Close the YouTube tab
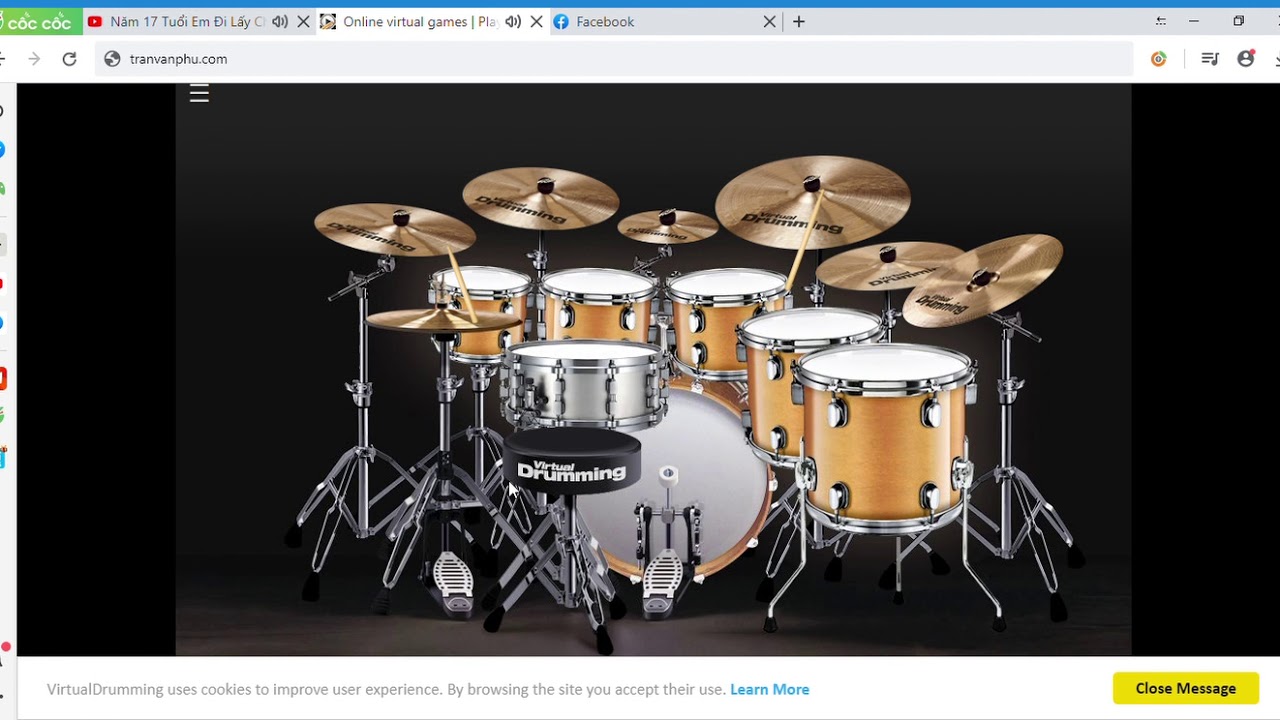Screen dimensions: 1280x720 303,21
